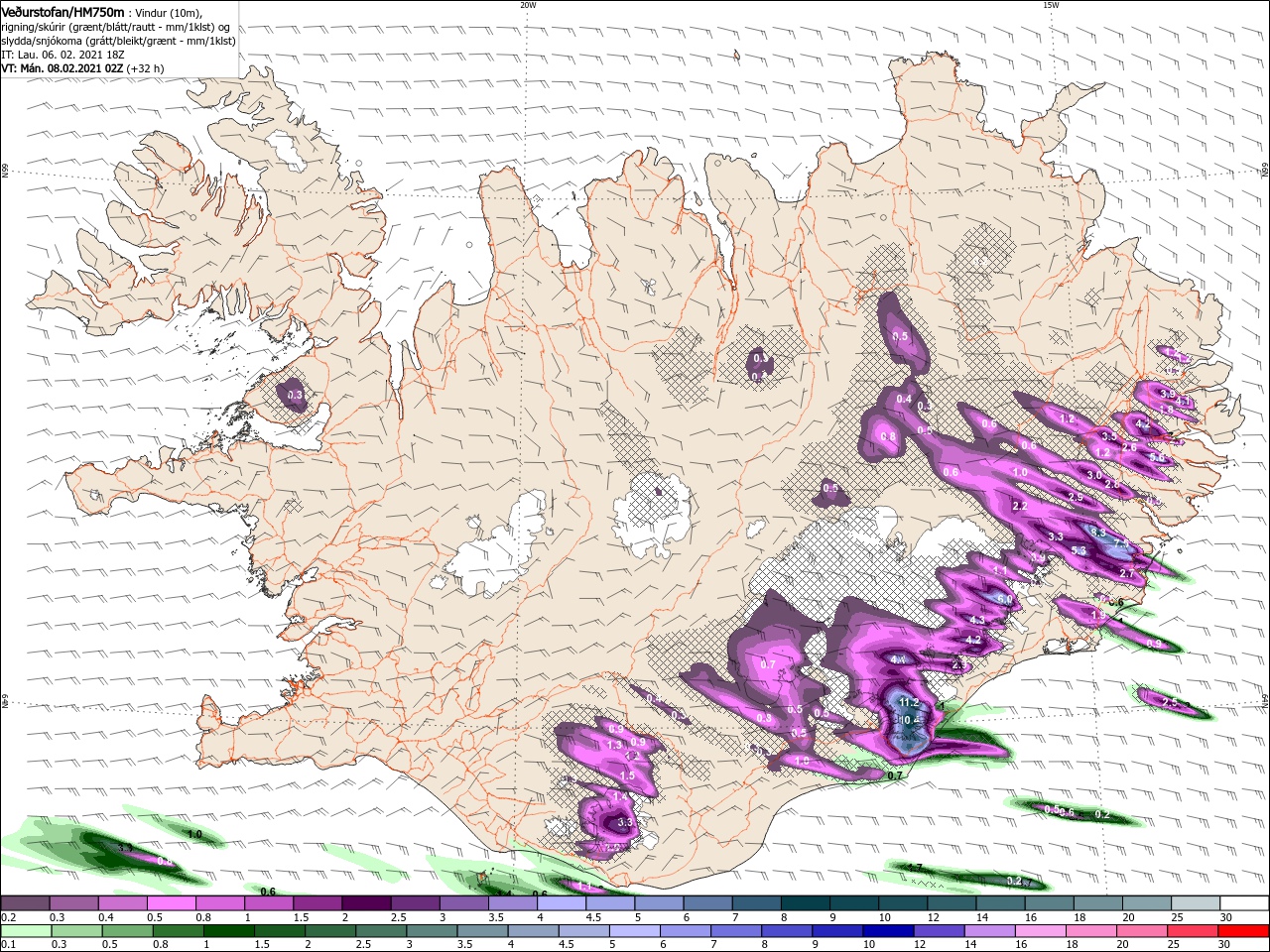Click the red 30 swatch on the rain scale
The width and height of the screenshot is (1270, 952).
pyautogui.click(x=1244, y=931)
